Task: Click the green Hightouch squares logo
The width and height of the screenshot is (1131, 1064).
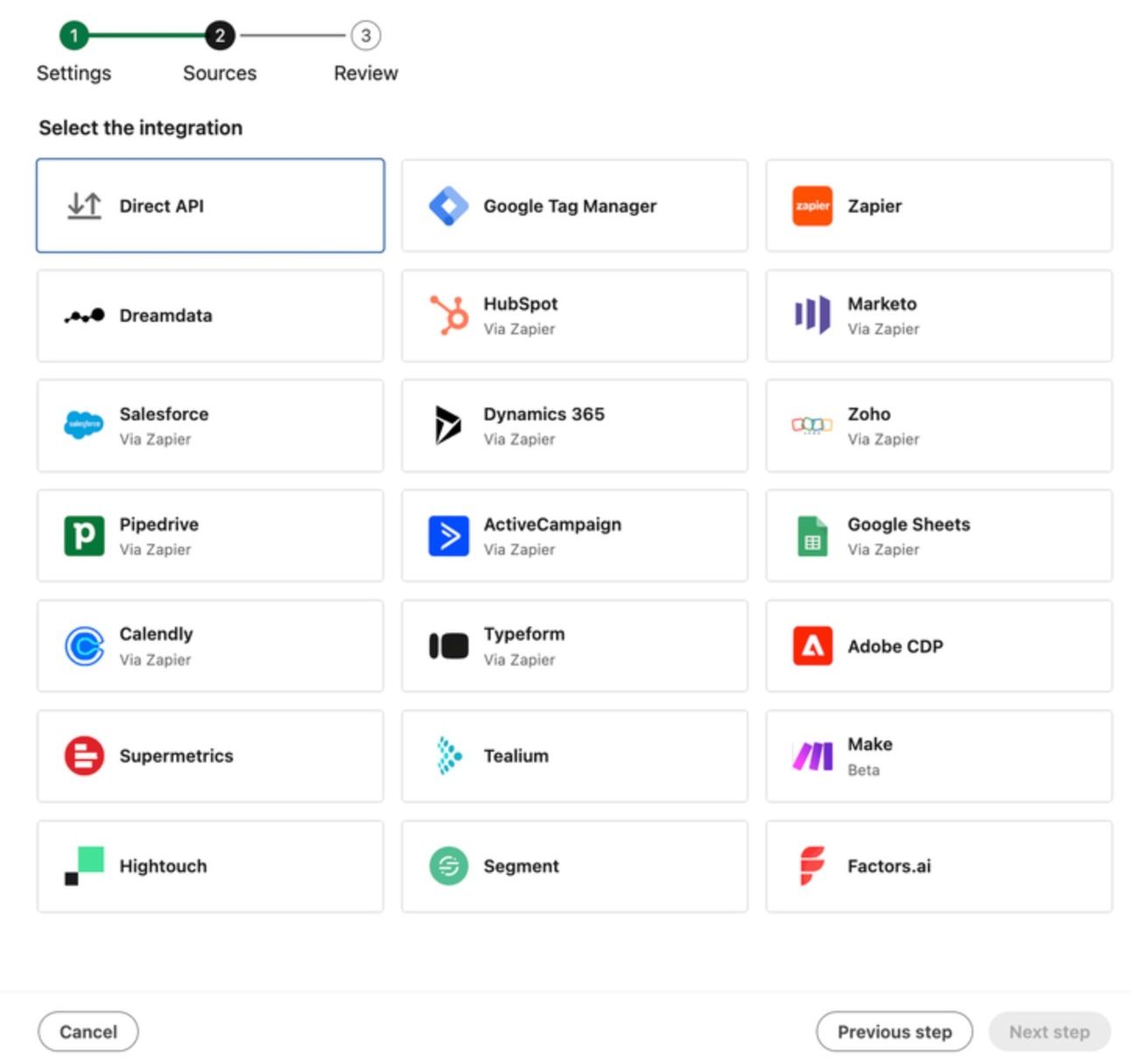Action: point(84,865)
